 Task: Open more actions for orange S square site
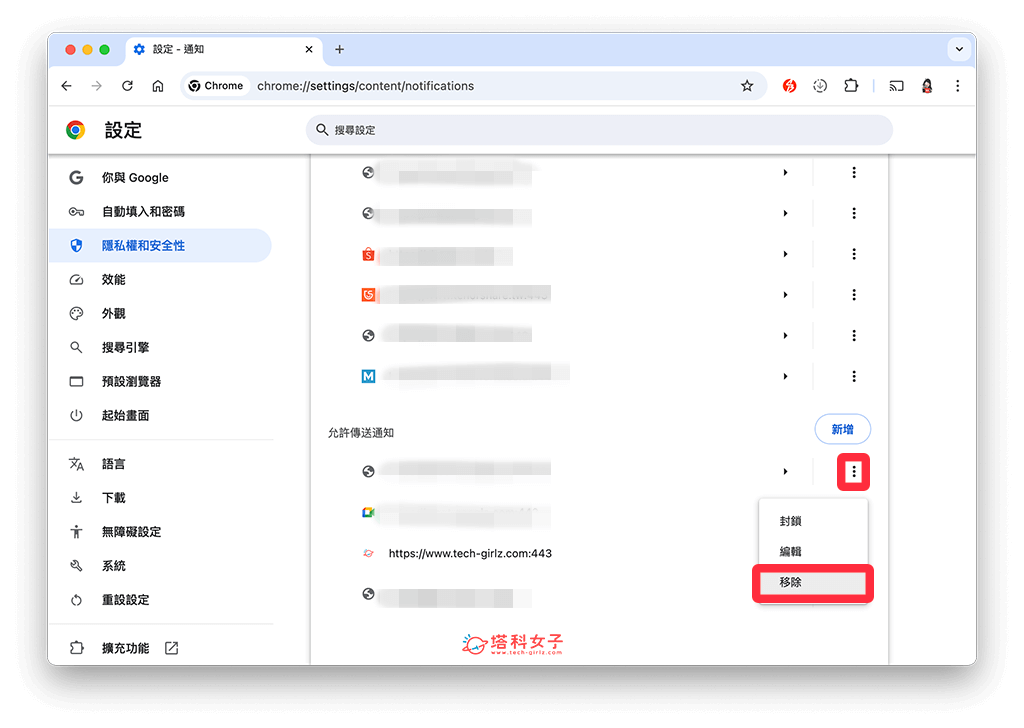tap(854, 294)
